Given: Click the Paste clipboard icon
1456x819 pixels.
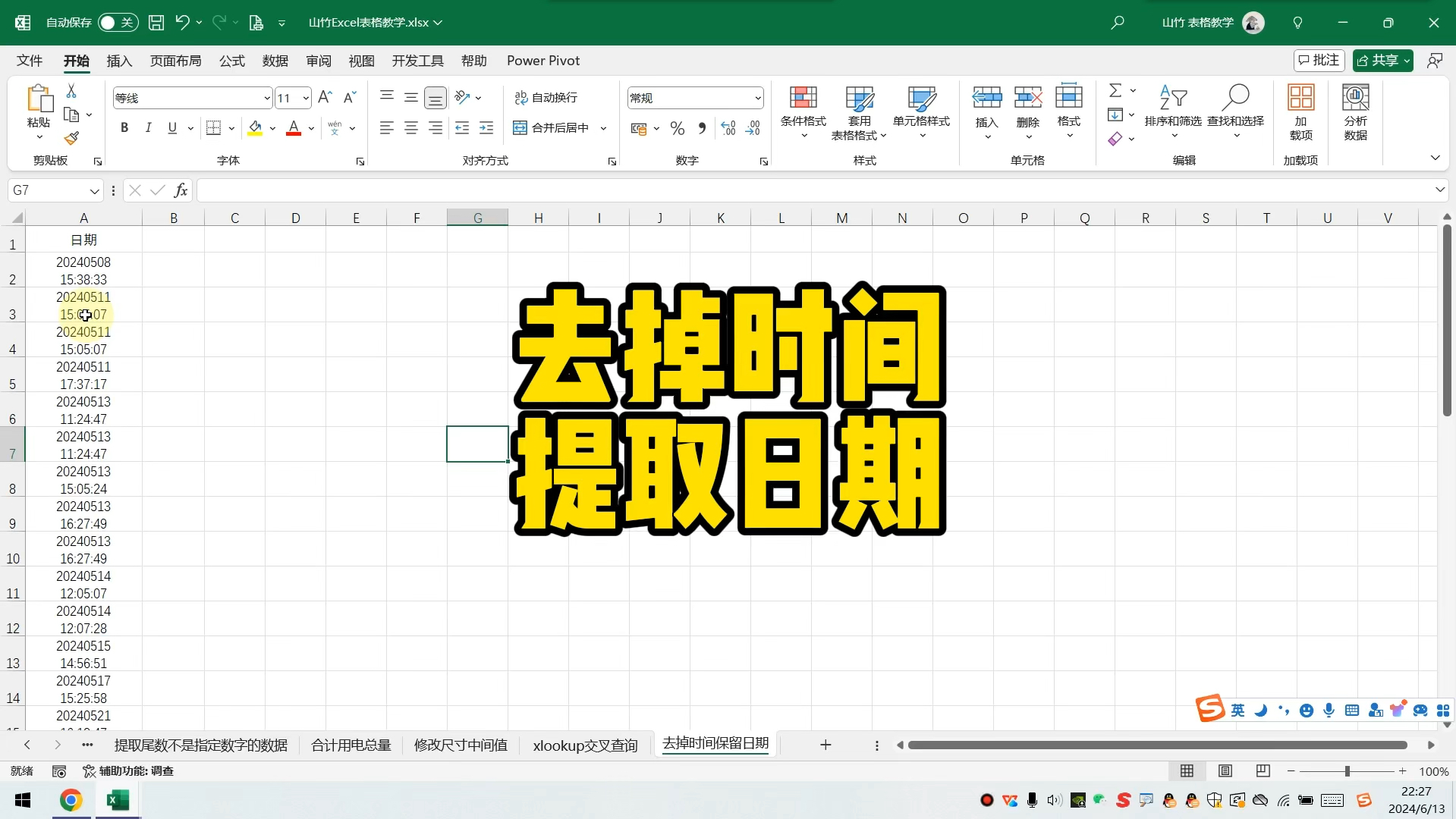Looking at the screenshot, I should [39, 99].
